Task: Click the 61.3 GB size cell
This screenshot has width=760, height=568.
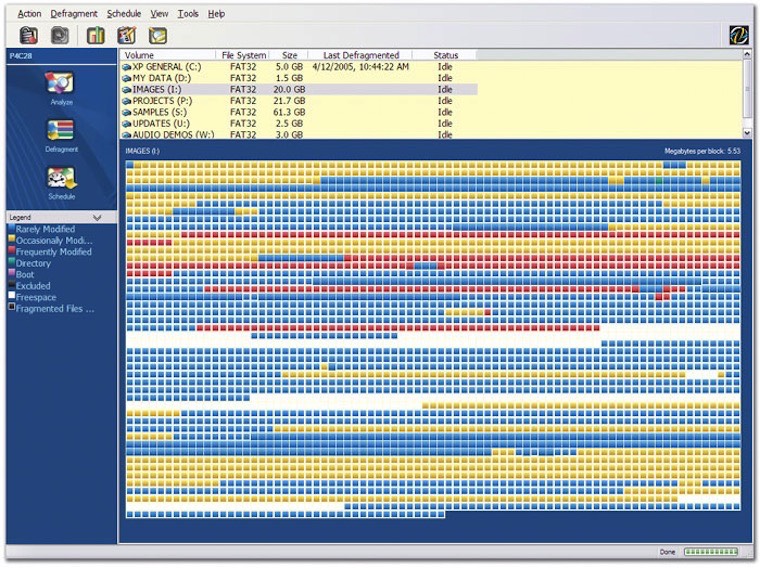Action: pos(289,112)
